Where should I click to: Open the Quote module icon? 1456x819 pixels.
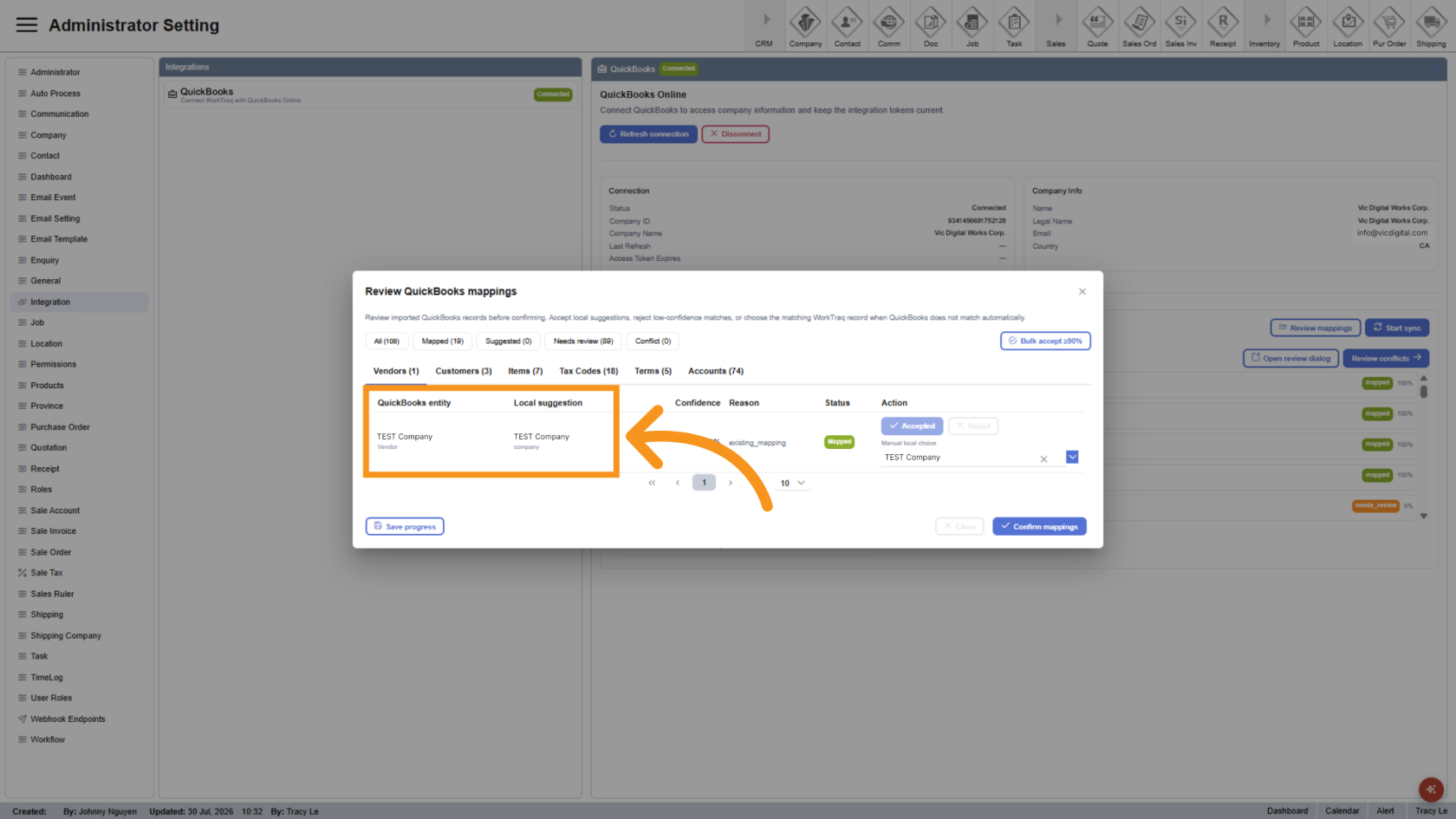point(1097,26)
